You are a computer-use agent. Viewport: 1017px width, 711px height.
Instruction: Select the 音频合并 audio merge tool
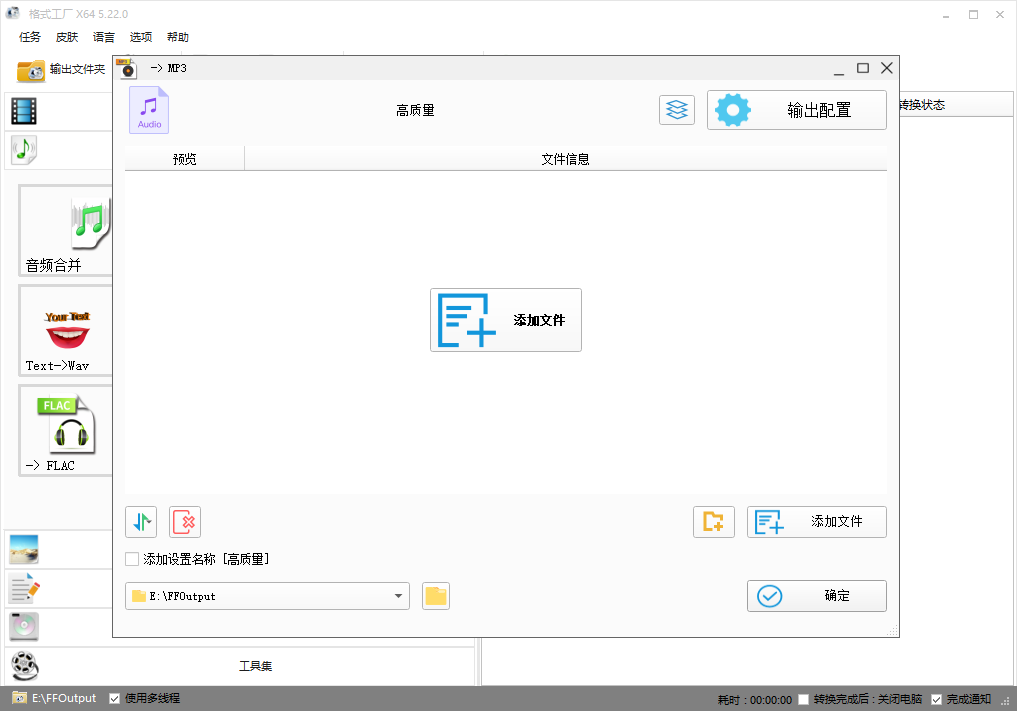[66, 230]
